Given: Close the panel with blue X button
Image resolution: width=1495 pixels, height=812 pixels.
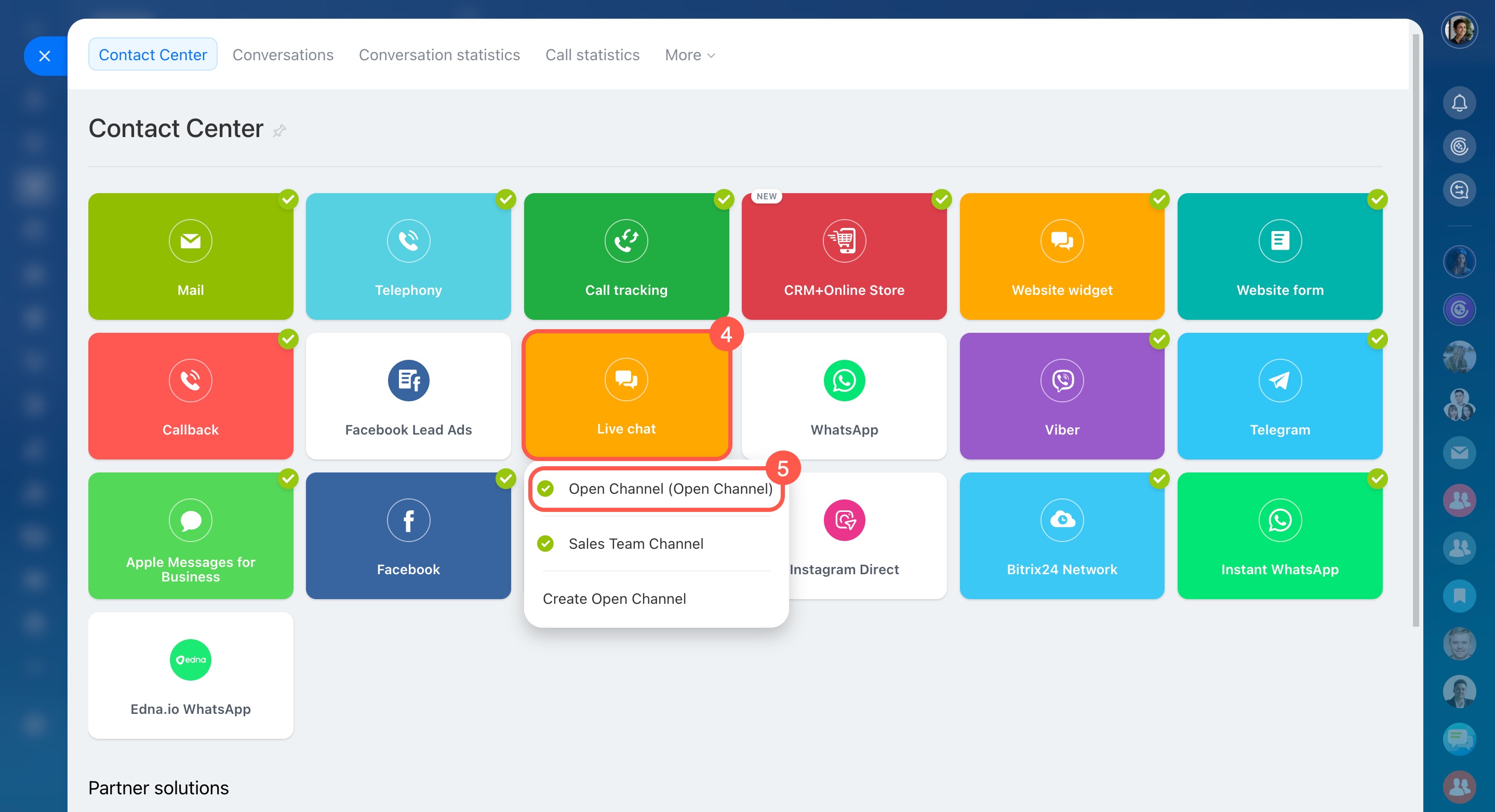Looking at the screenshot, I should point(45,56).
